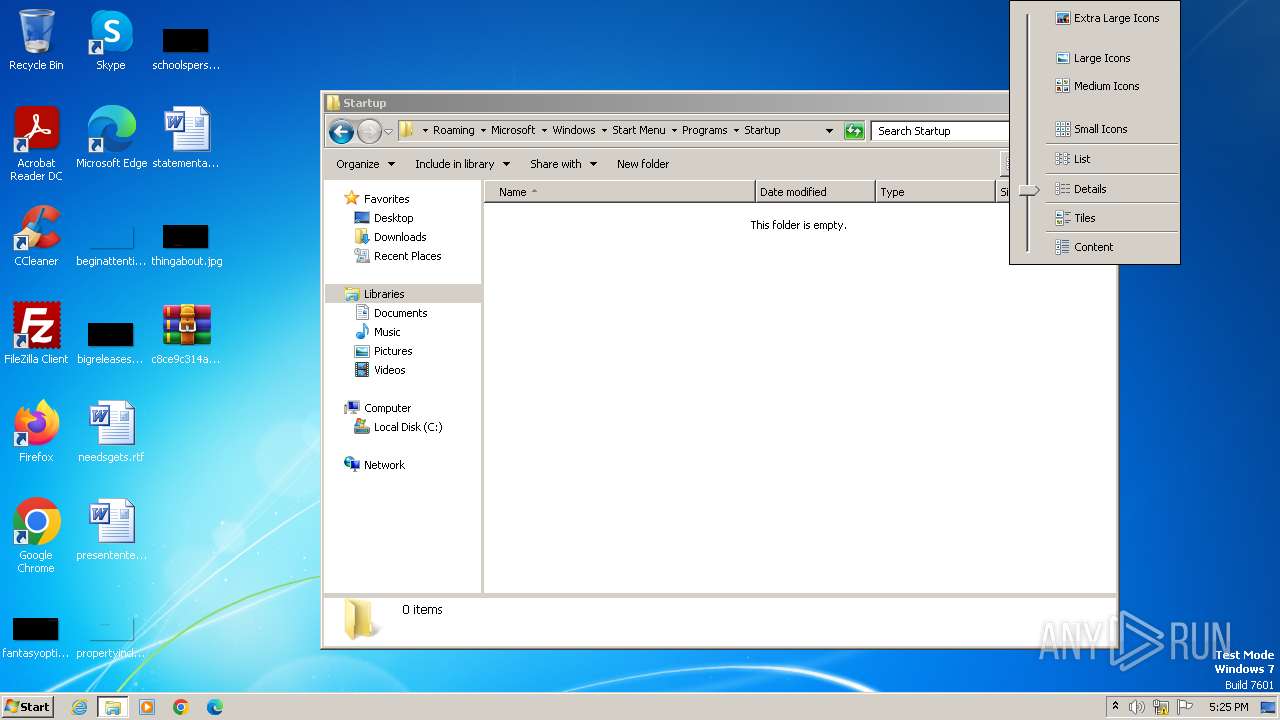Select the WinRAR archive c8ce9c314a desktop file
The image size is (1280, 720).
[x=186, y=334]
